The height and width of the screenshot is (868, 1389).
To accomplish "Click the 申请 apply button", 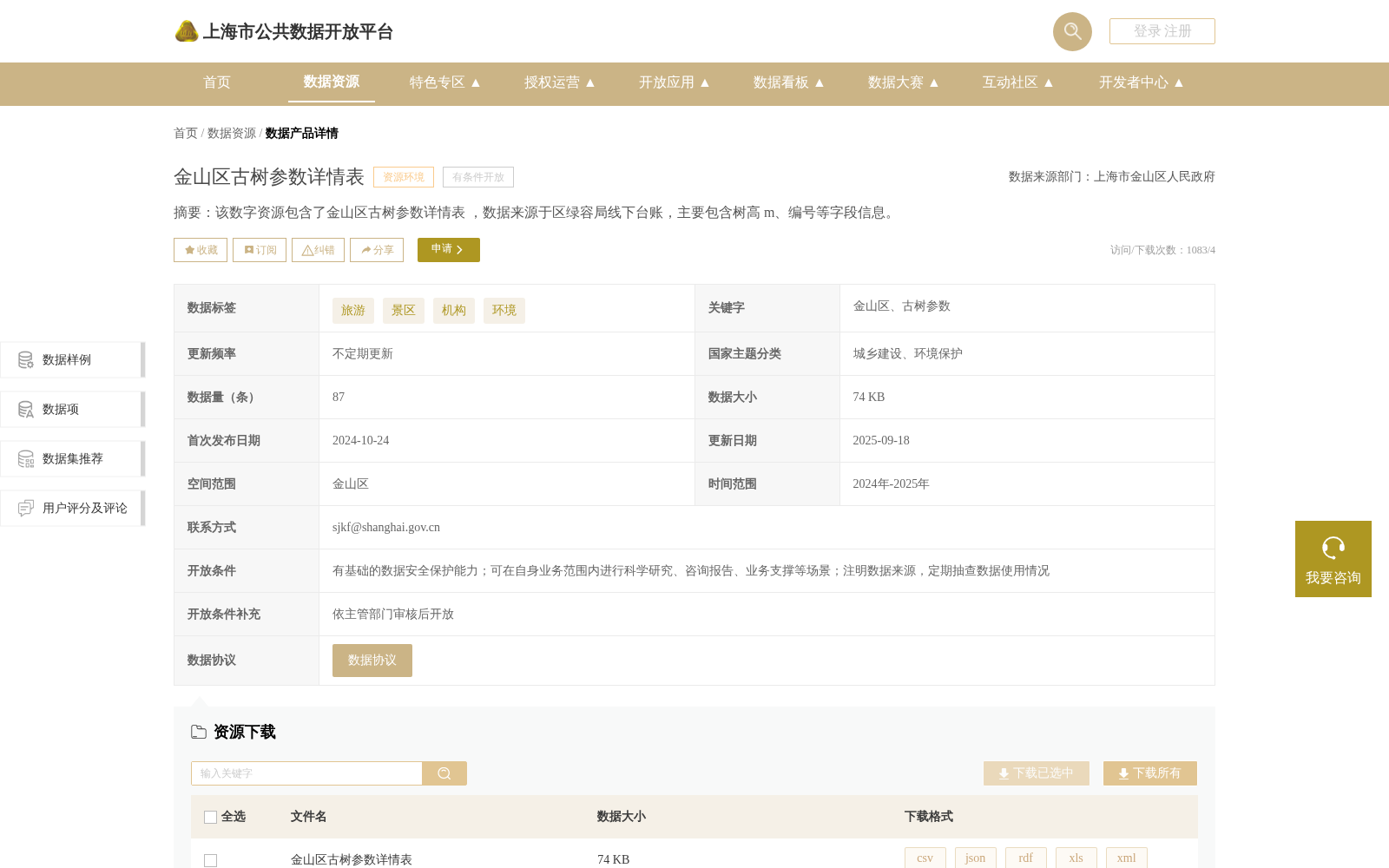I will click(x=449, y=250).
